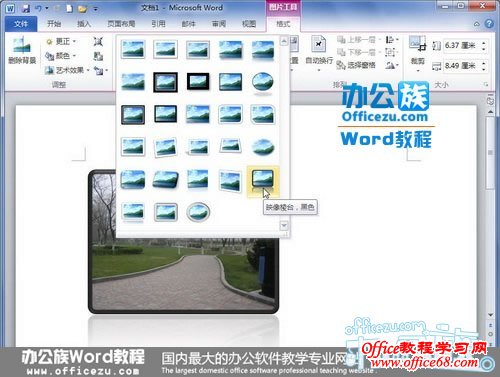Apply the Reflected Rounded Rectangle style

click(x=263, y=50)
